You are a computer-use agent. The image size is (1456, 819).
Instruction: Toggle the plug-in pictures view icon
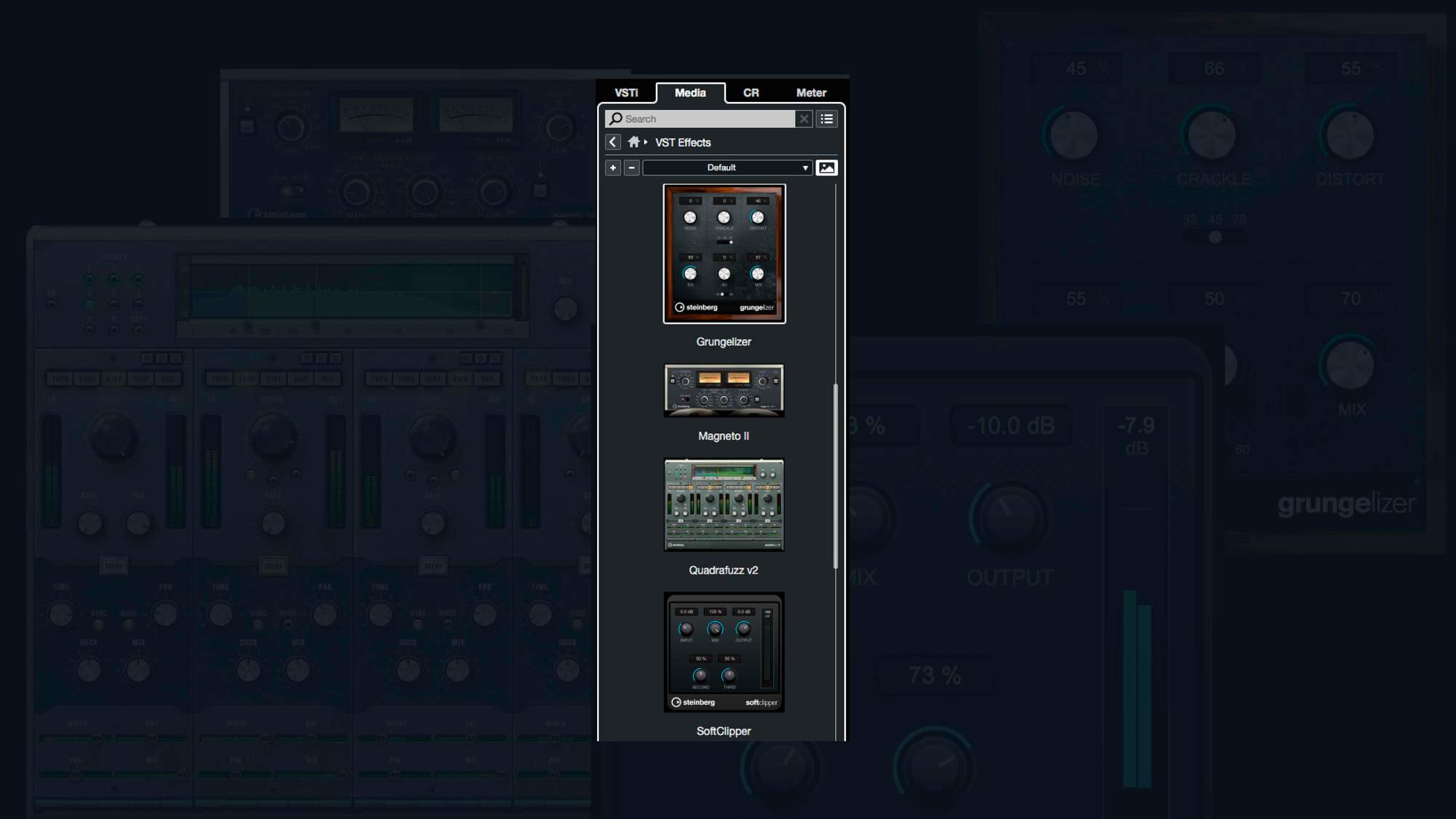tap(827, 167)
